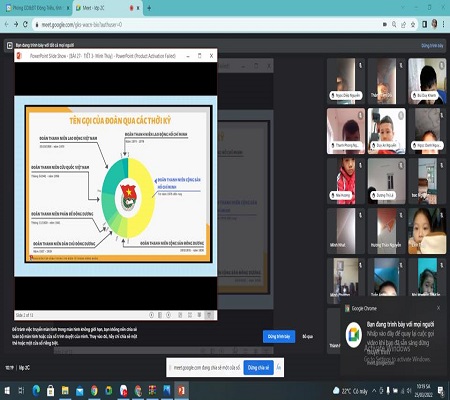This screenshot has width=450, height=400.
Task: Open the Chrome three-dot menu
Action: point(444,24)
